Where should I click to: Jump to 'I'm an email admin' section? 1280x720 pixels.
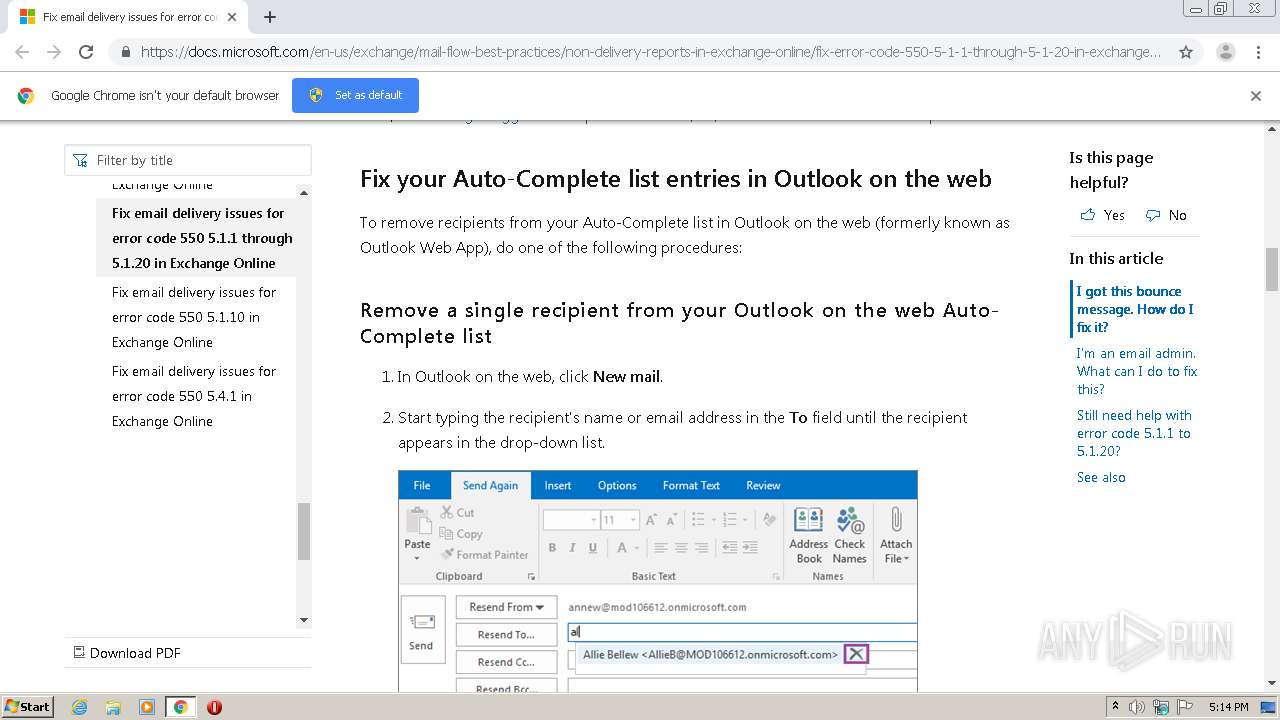pos(1136,371)
